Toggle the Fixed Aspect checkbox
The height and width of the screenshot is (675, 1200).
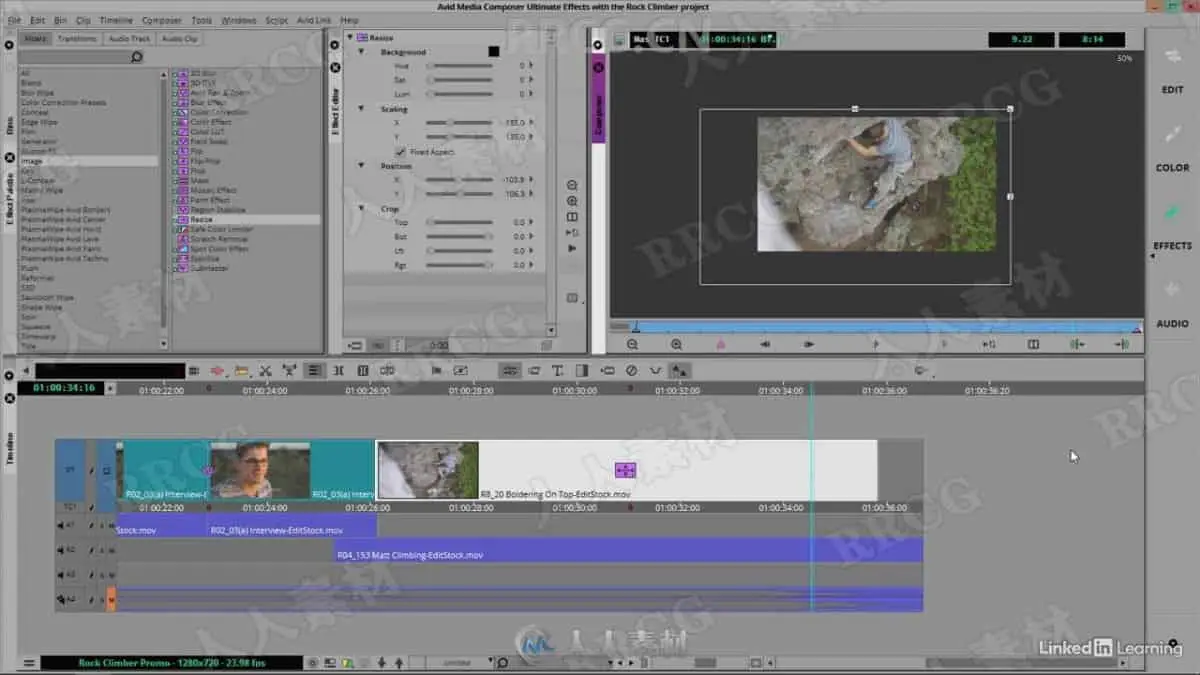[x=400, y=151]
